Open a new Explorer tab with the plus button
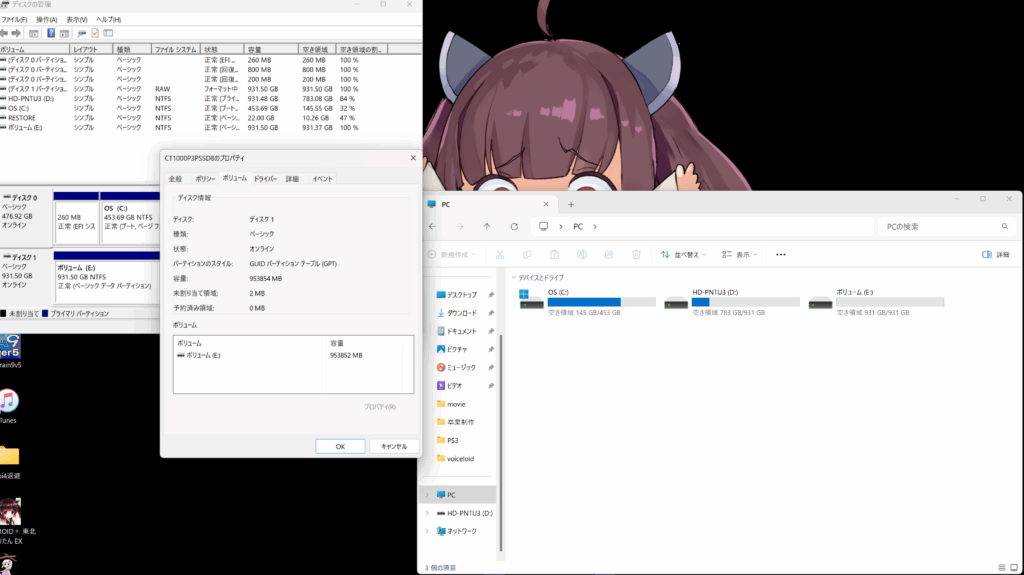The height and width of the screenshot is (575, 1024). 571,205
